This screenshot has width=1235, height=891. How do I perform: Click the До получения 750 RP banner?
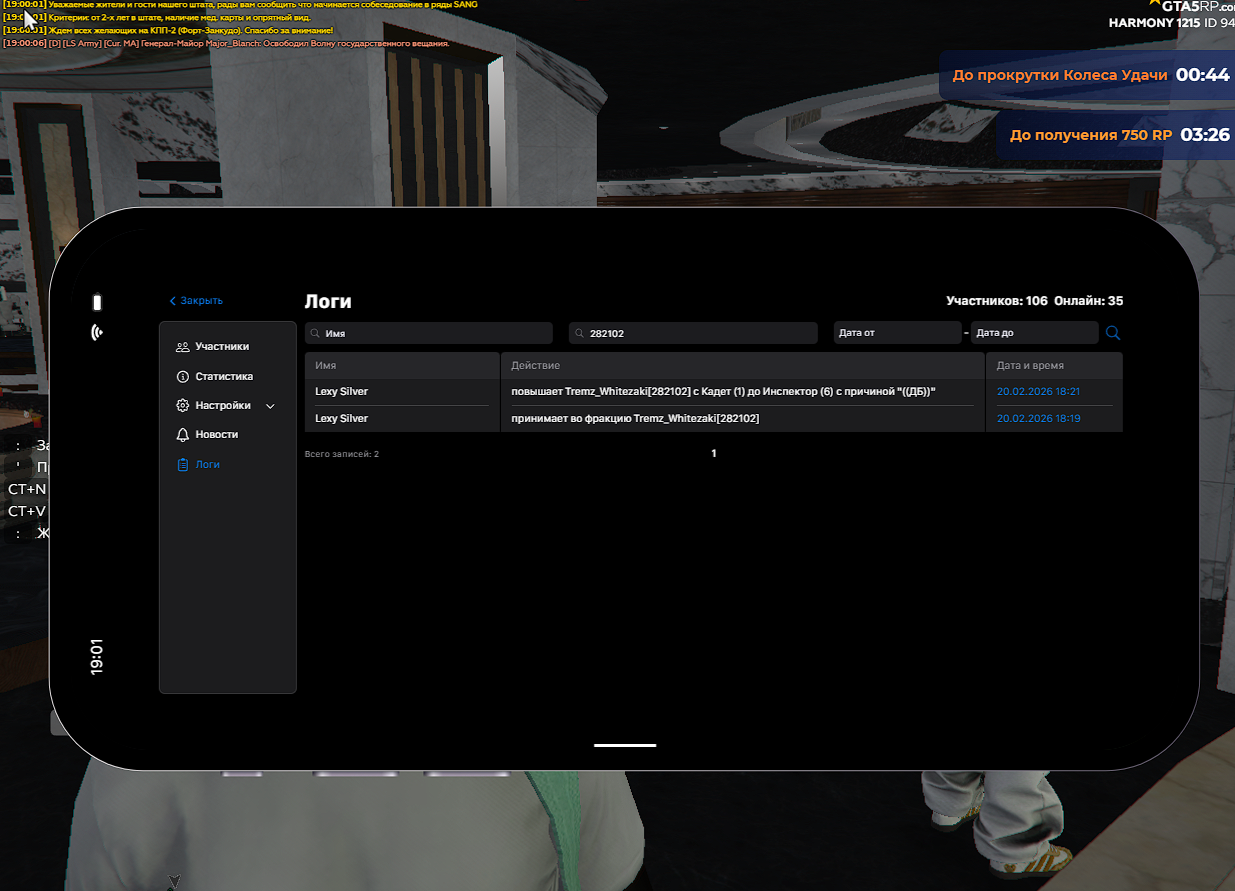coord(1115,135)
